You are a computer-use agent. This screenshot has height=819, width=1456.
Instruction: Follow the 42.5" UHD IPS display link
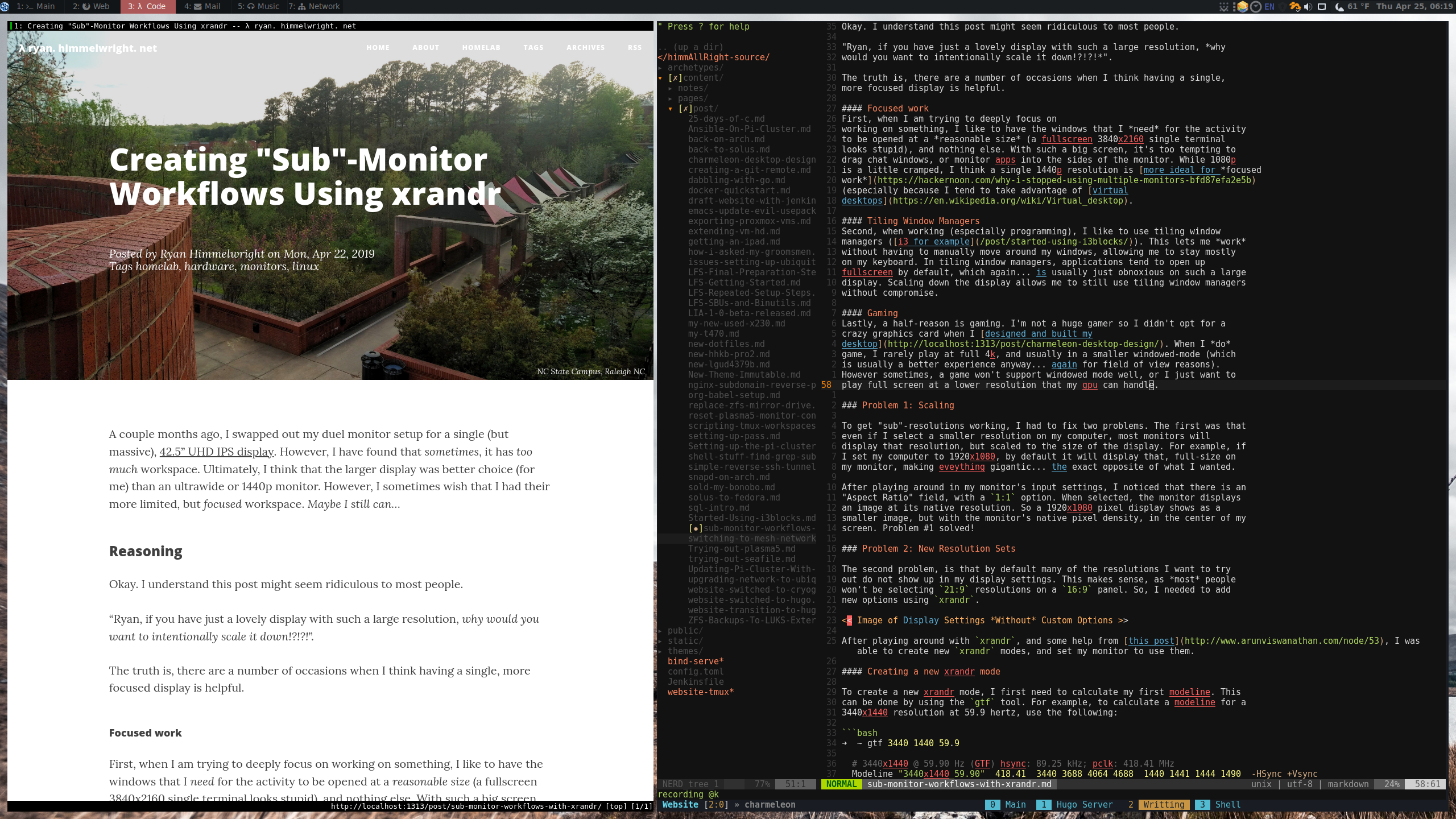(216, 452)
